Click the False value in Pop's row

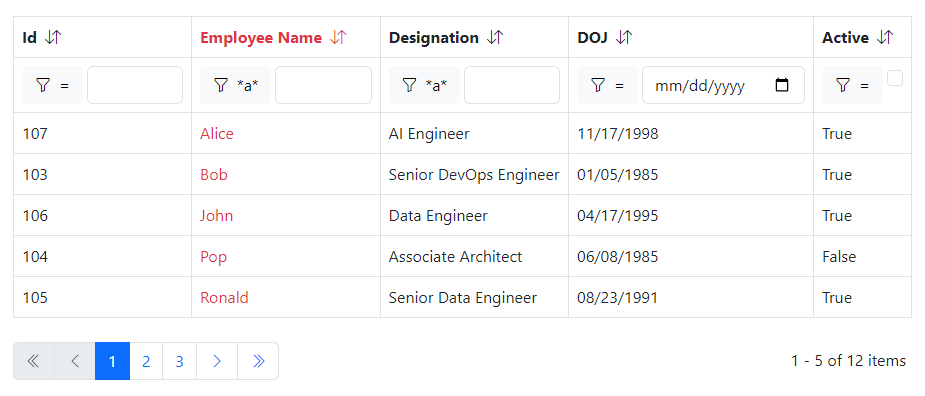(x=839, y=257)
